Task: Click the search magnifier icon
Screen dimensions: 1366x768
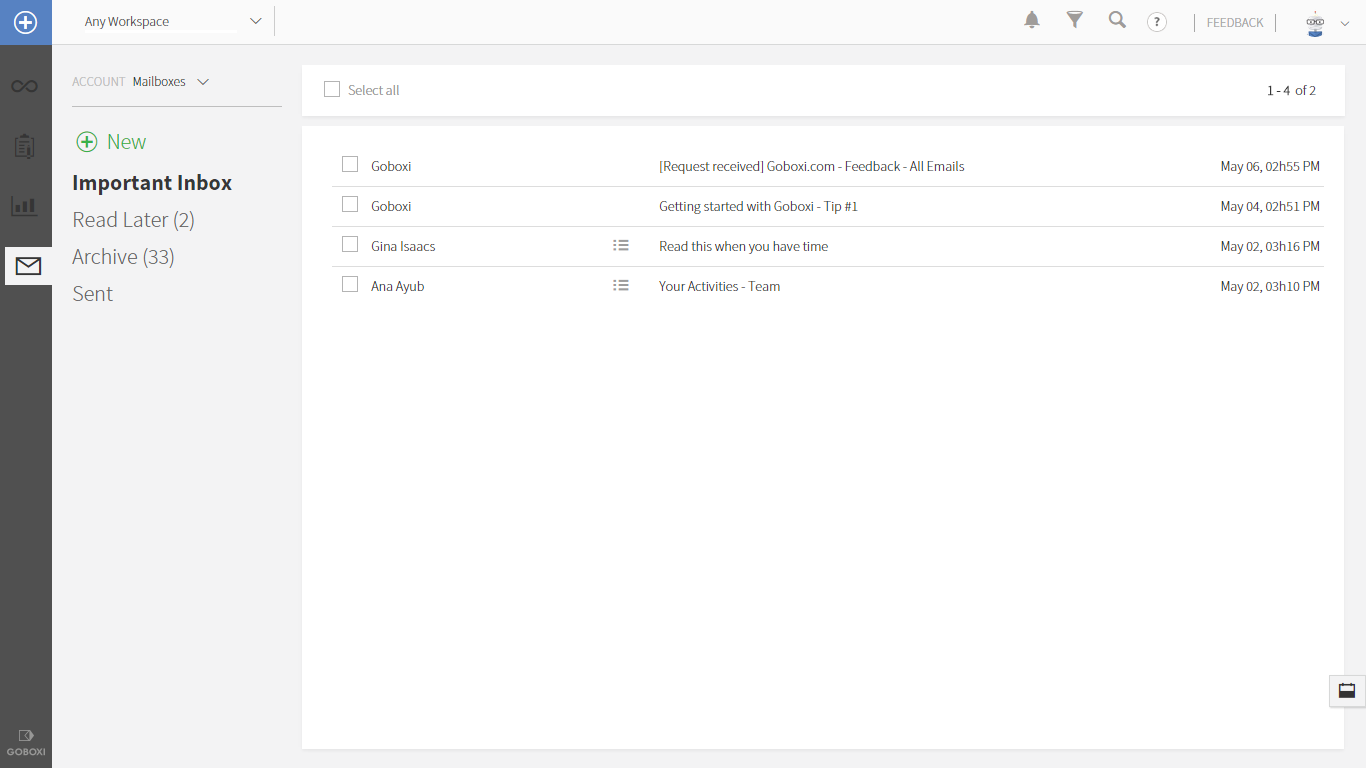Action: pyautogui.click(x=1117, y=20)
